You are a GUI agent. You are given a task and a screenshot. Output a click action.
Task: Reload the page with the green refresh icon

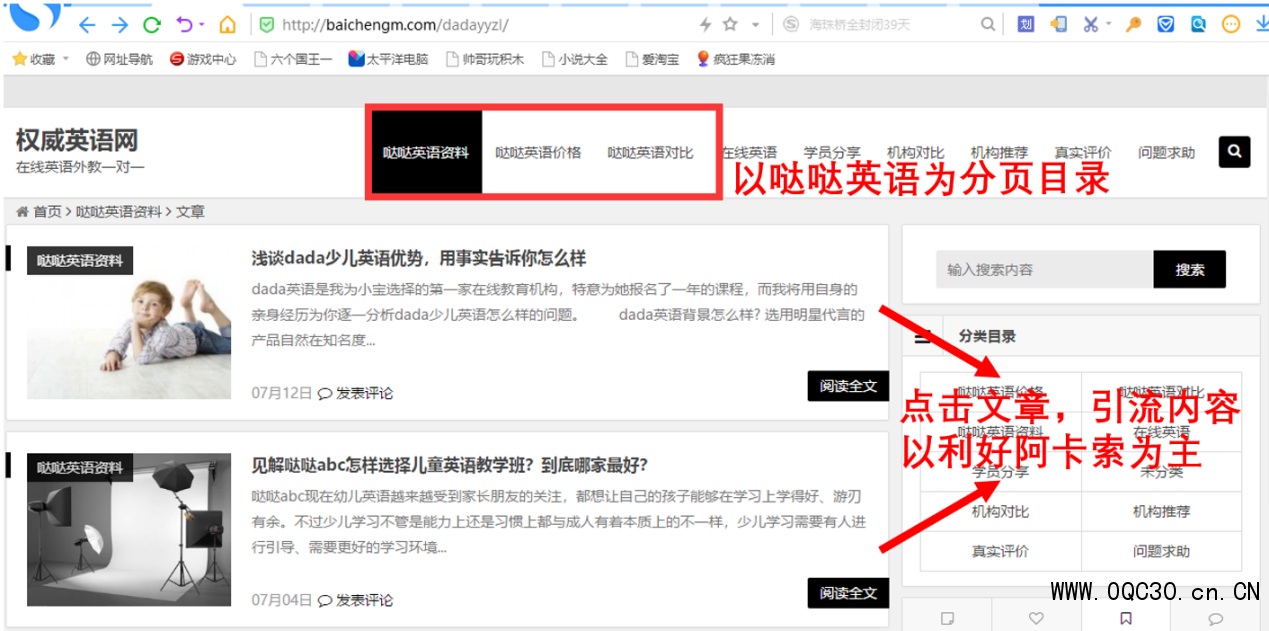(x=152, y=24)
